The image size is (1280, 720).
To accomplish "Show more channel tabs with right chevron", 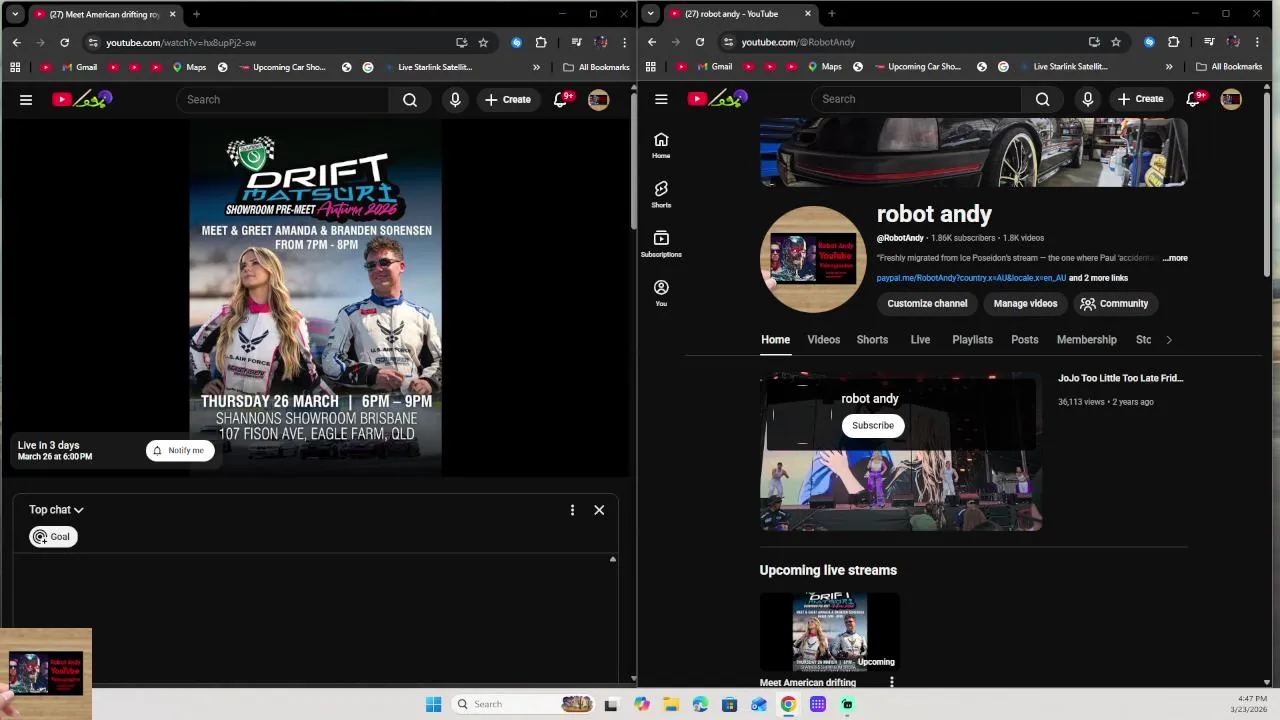I will point(1168,340).
